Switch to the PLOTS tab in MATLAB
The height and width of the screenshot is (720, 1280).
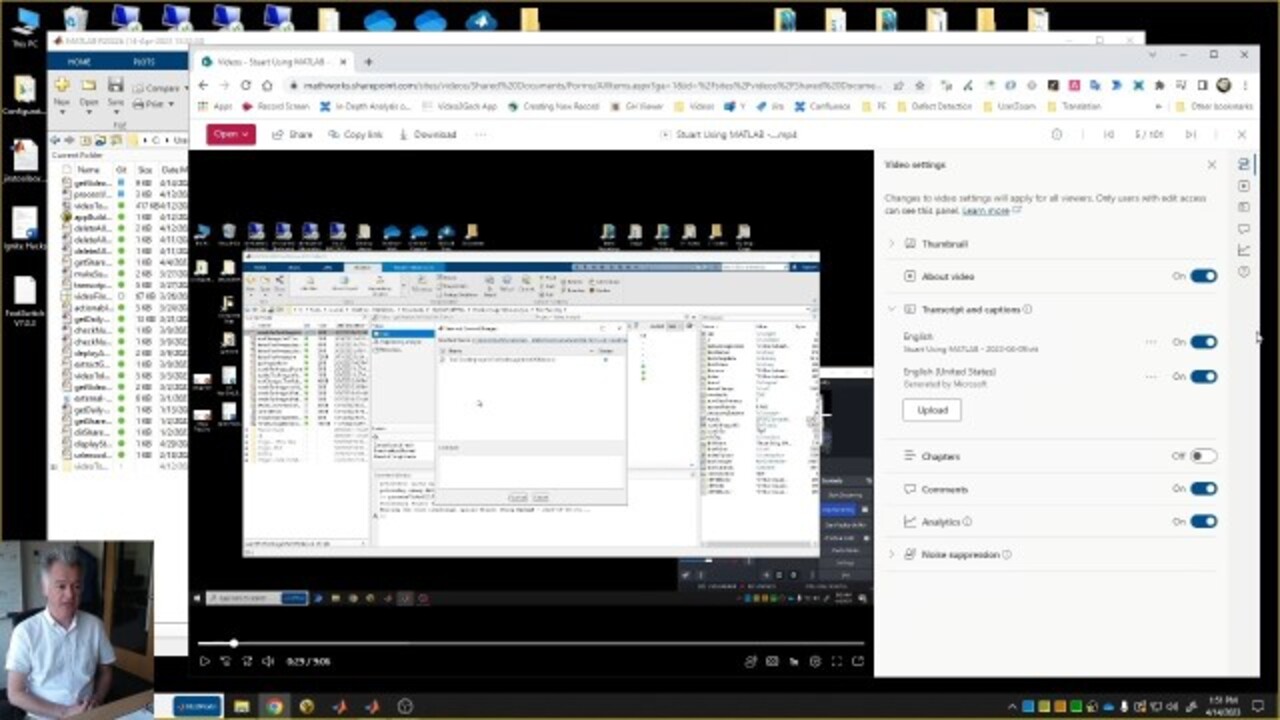(144, 62)
